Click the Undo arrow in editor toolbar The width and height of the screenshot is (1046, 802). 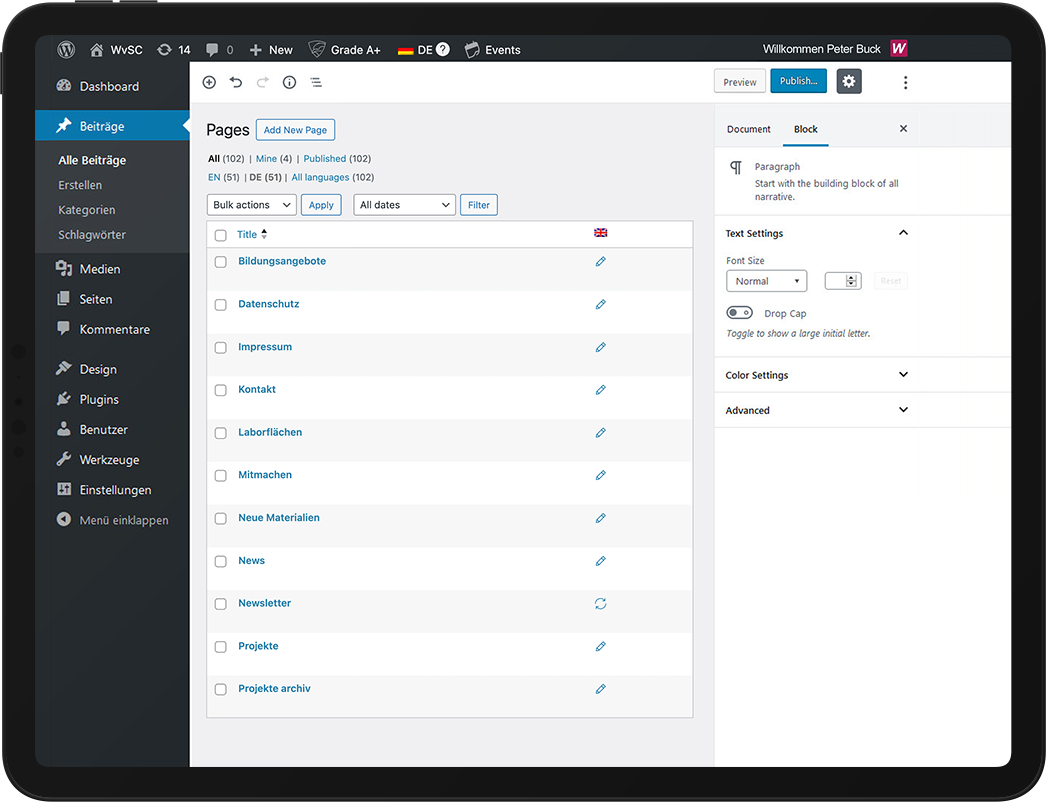[236, 82]
